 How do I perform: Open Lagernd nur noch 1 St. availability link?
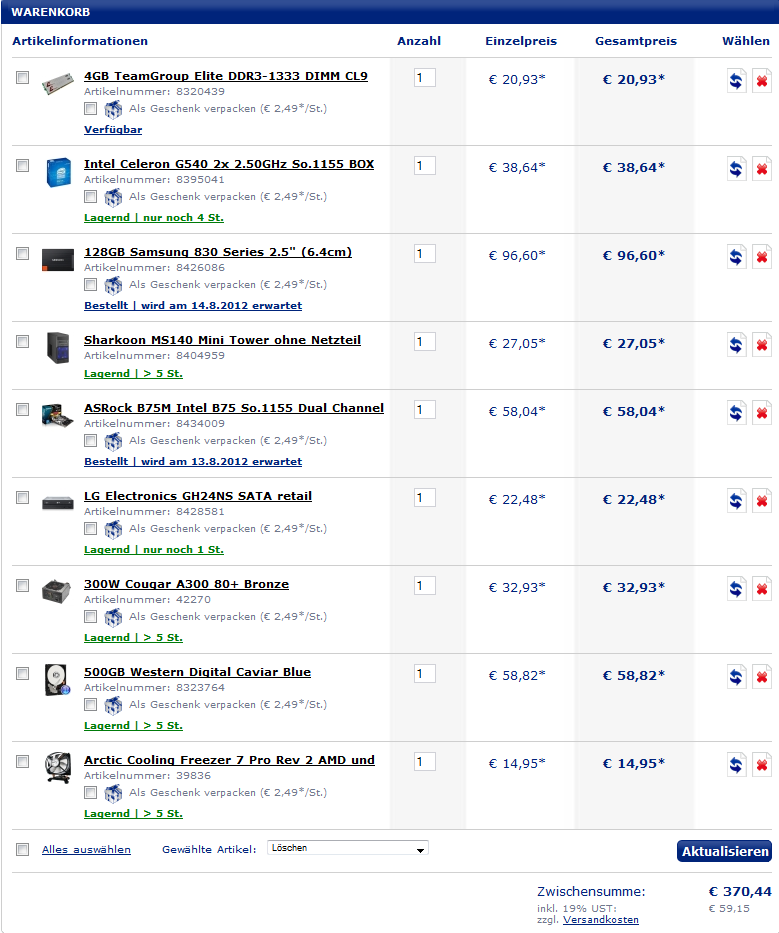(154, 549)
